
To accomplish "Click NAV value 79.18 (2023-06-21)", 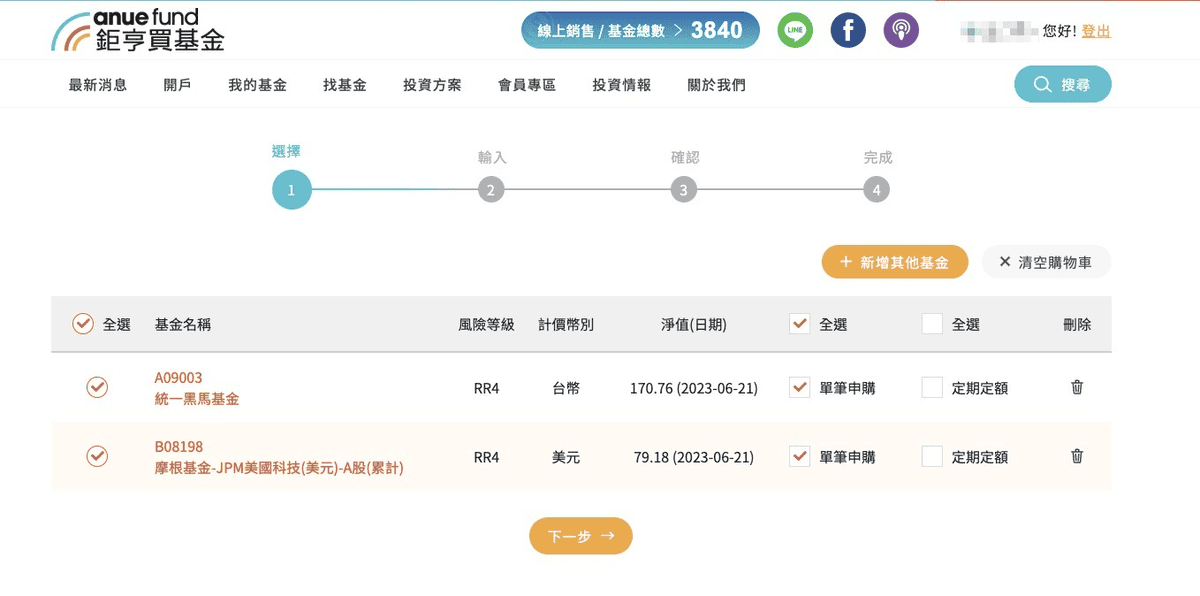I will (x=694, y=457).
